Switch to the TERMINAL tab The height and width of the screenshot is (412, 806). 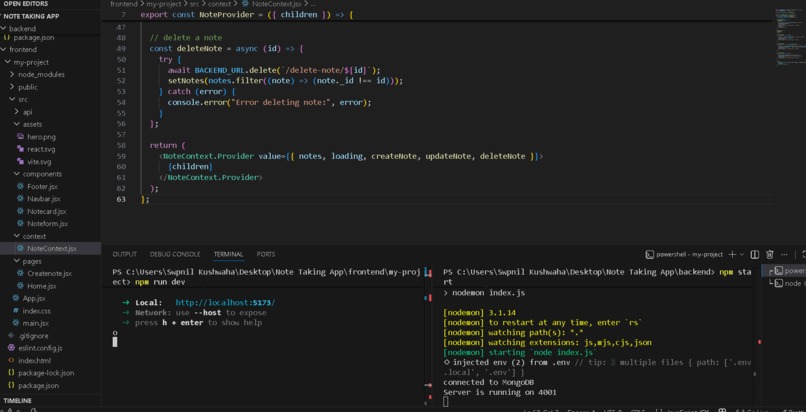228,254
